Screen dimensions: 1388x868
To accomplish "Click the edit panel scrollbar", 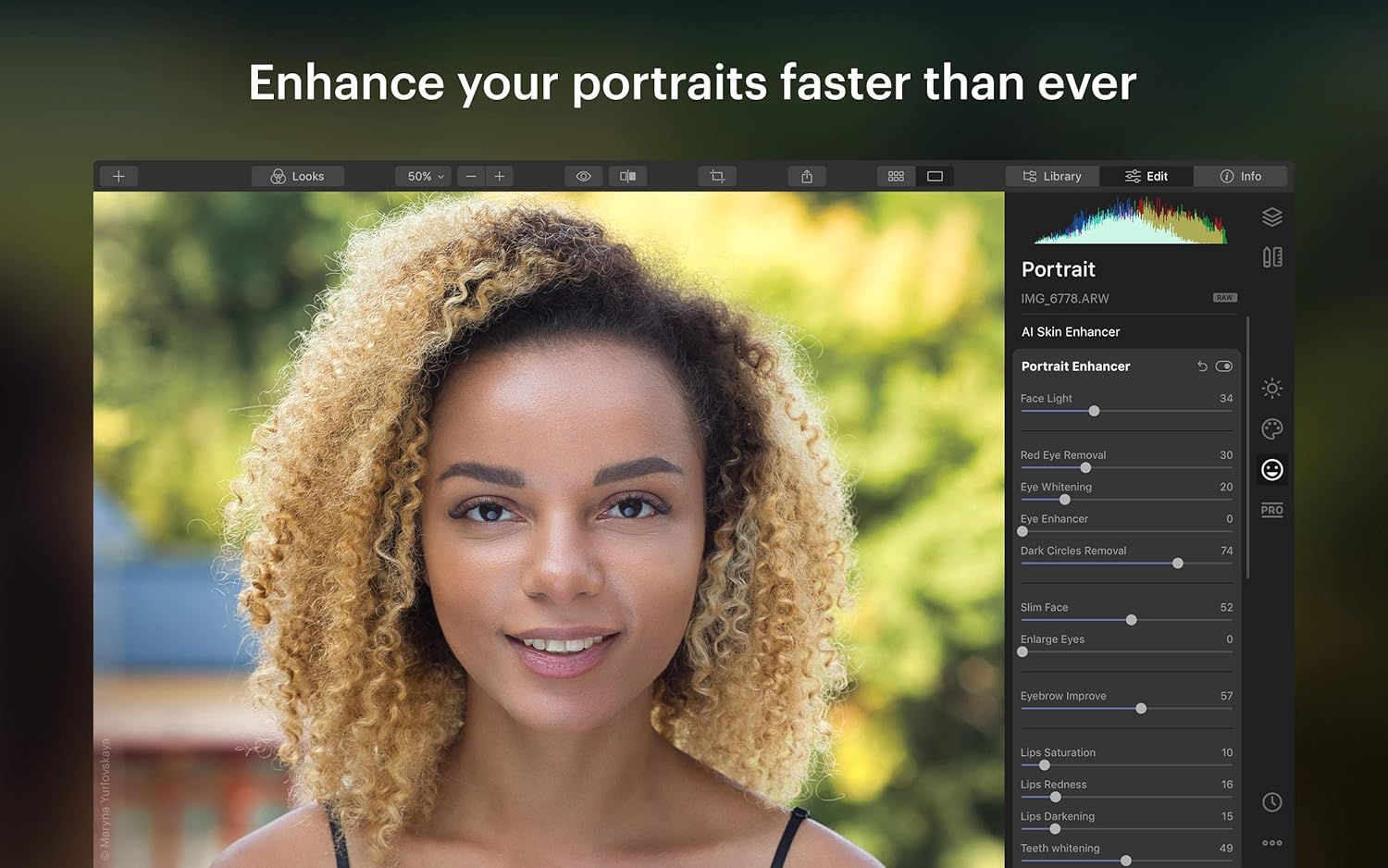I will pos(1247,448).
